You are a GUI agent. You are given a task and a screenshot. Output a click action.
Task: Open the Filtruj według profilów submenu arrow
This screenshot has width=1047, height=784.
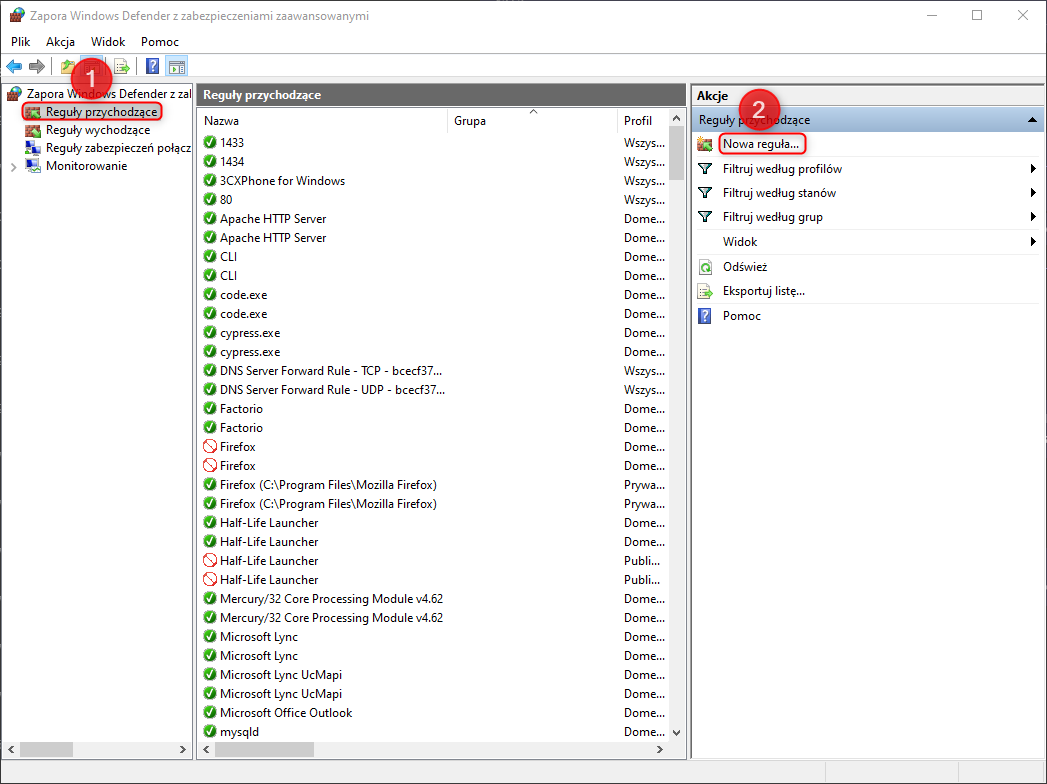1033,169
